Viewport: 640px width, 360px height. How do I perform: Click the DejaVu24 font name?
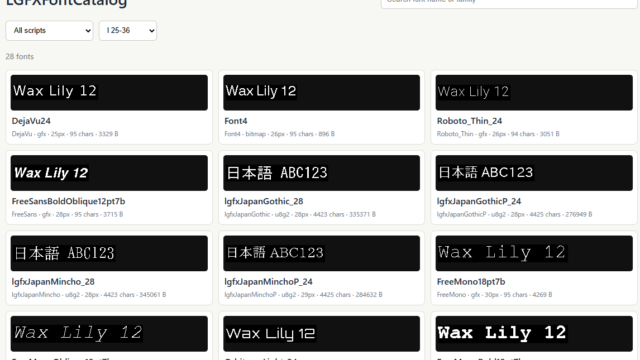[31, 121]
